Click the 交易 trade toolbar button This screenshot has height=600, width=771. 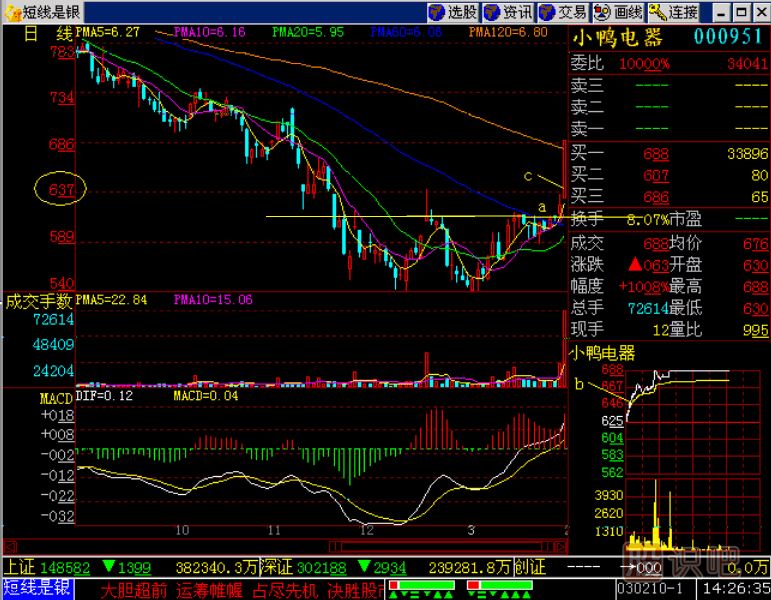(563, 12)
